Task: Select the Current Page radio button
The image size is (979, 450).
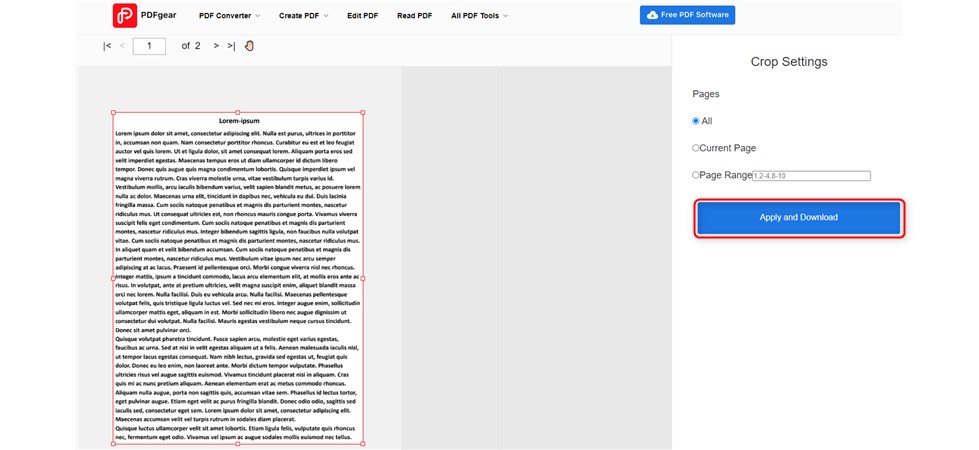Action: [696, 148]
